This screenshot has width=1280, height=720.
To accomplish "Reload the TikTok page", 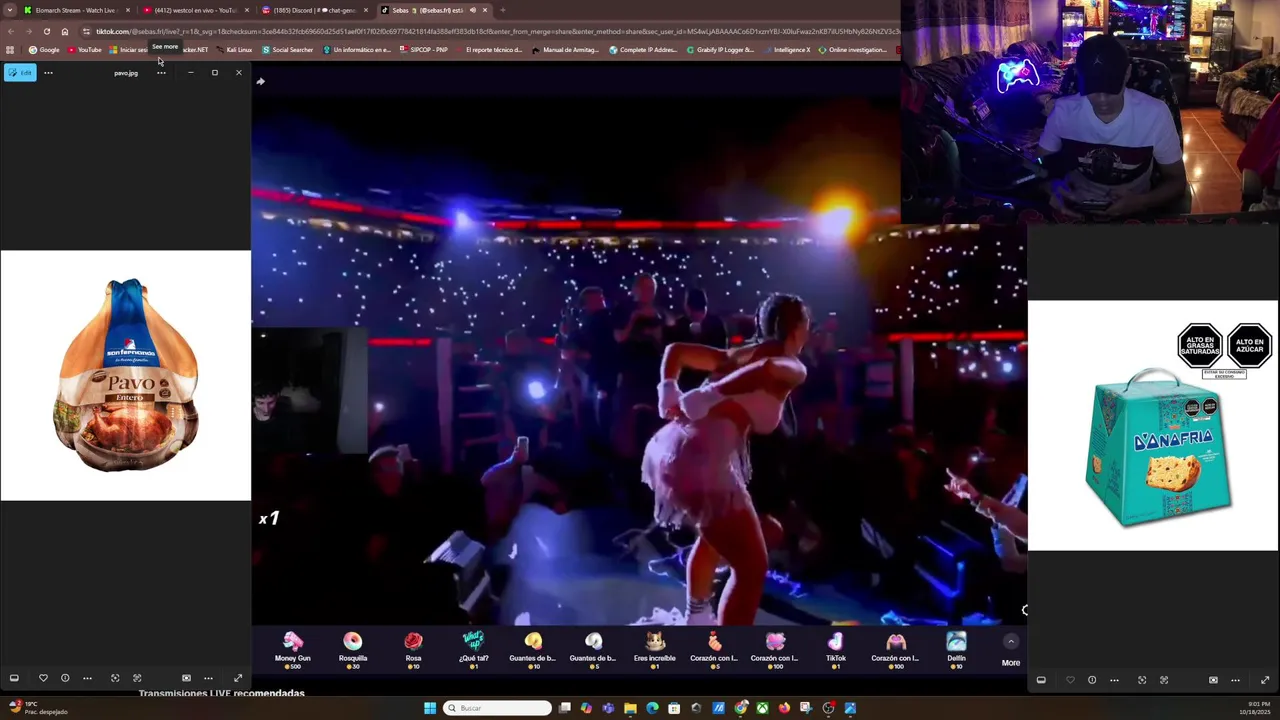I will click(x=46, y=31).
